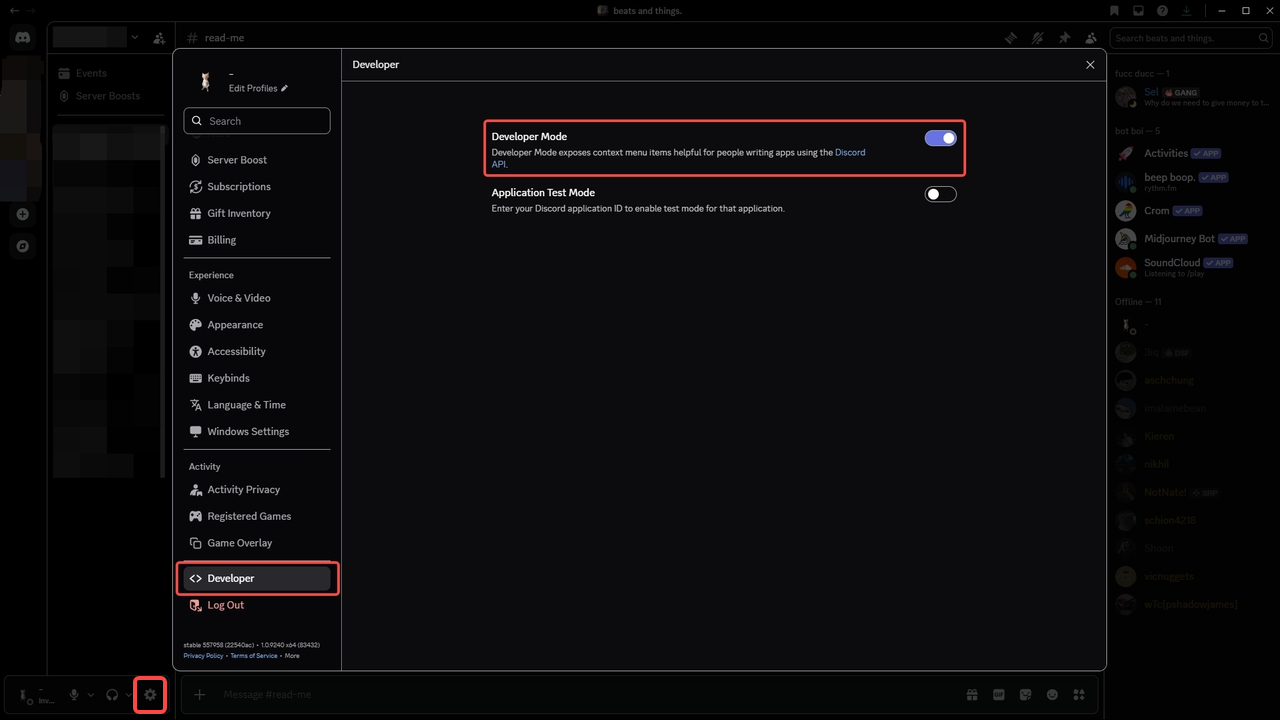Image resolution: width=1280 pixels, height=720 pixels.
Task: Deafen with the headphones icon
Action: point(113,695)
